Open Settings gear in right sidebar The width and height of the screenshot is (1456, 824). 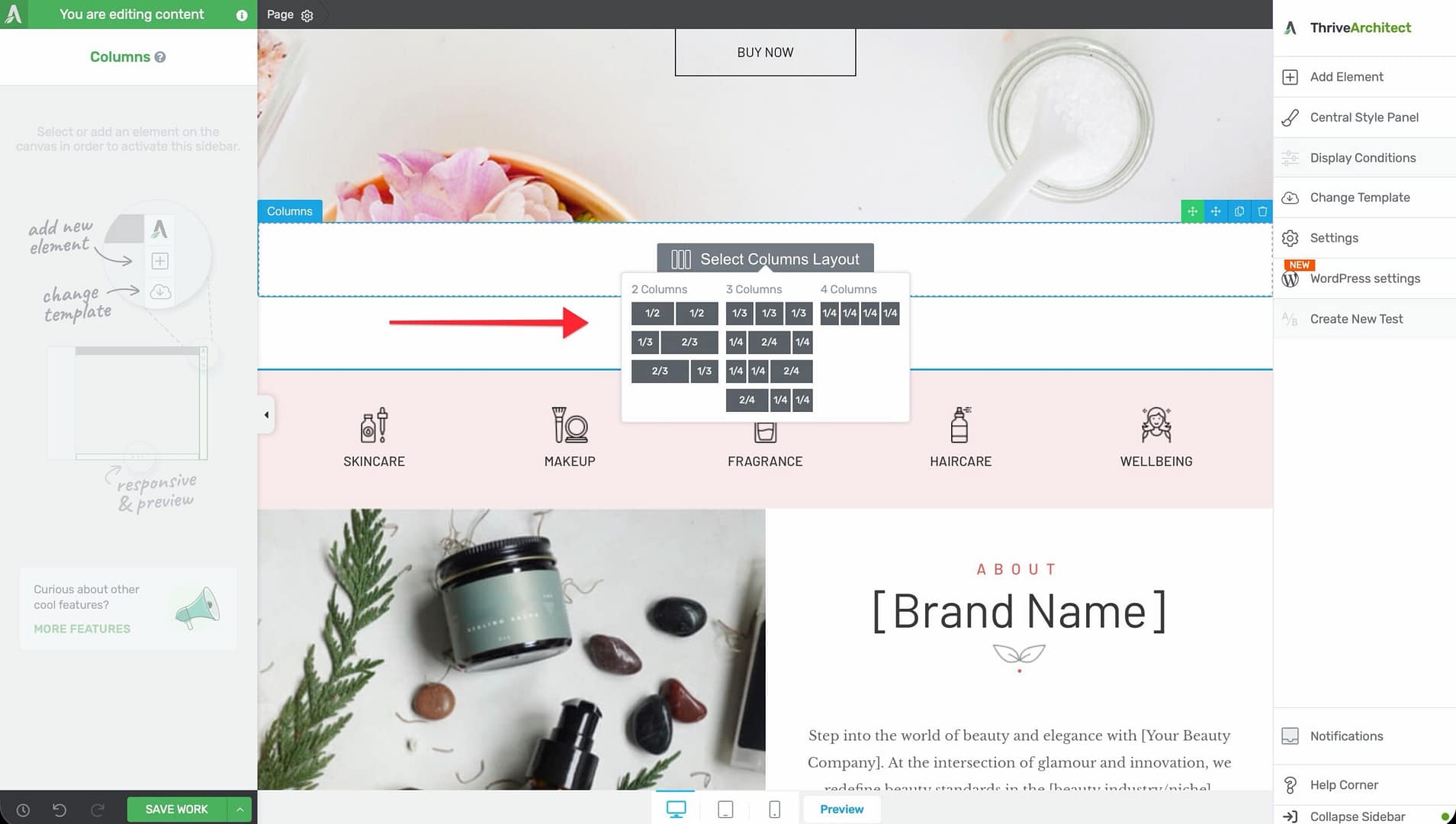coord(1290,238)
